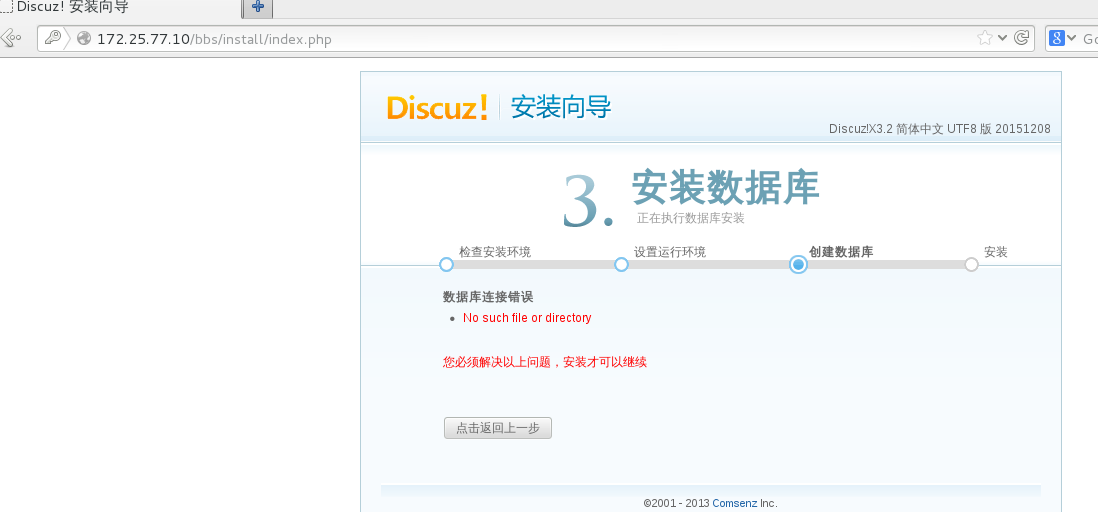Expand the search engine dropdown arrow
1098x512 pixels.
tap(1071, 38)
